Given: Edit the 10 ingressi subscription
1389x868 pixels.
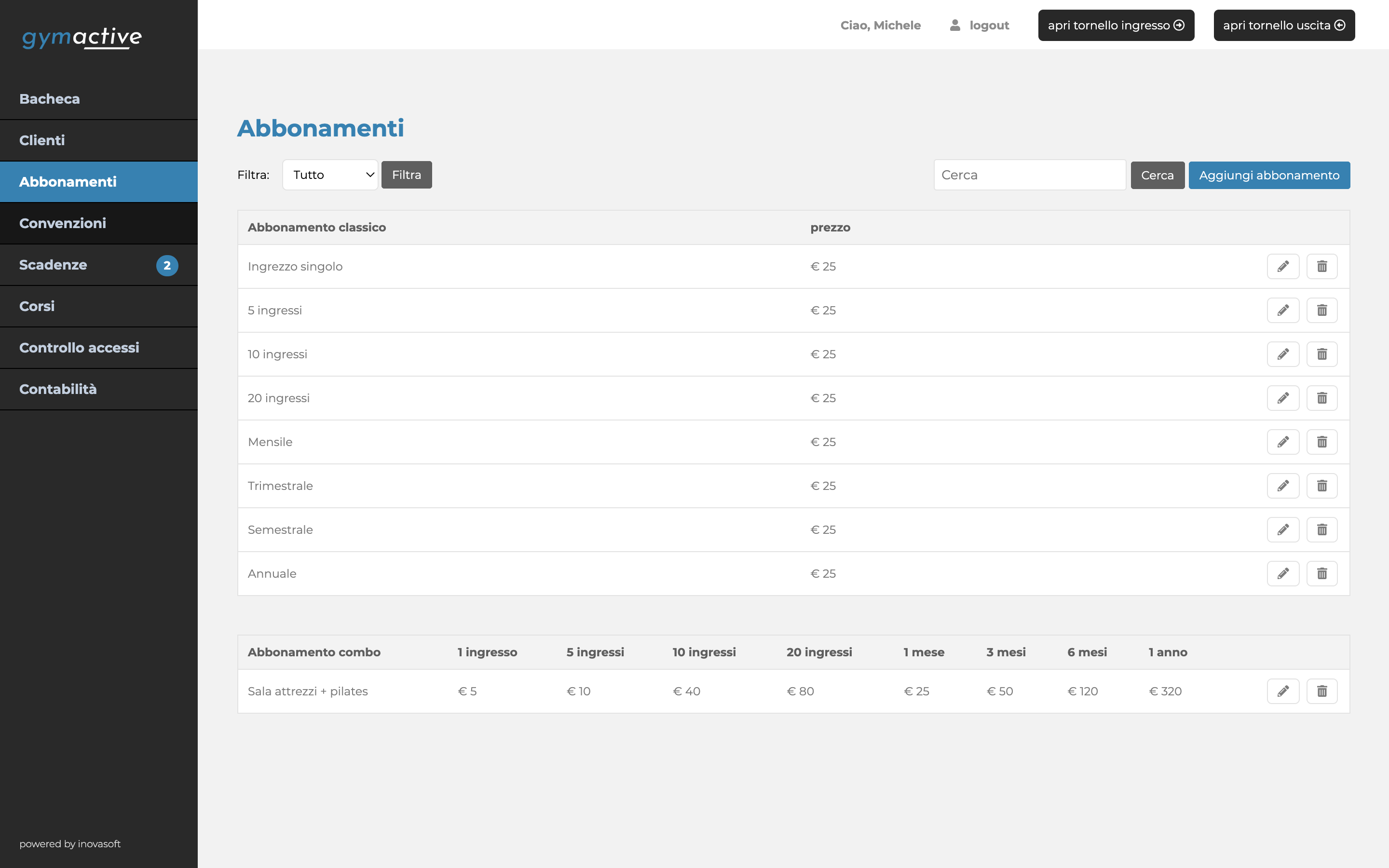Looking at the screenshot, I should point(1283,354).
